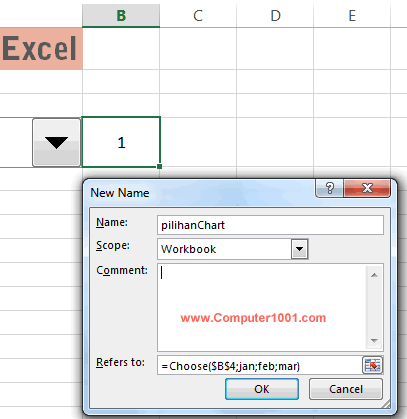
Task: Click the Excel title cell
Action: [x=41, y=49]
